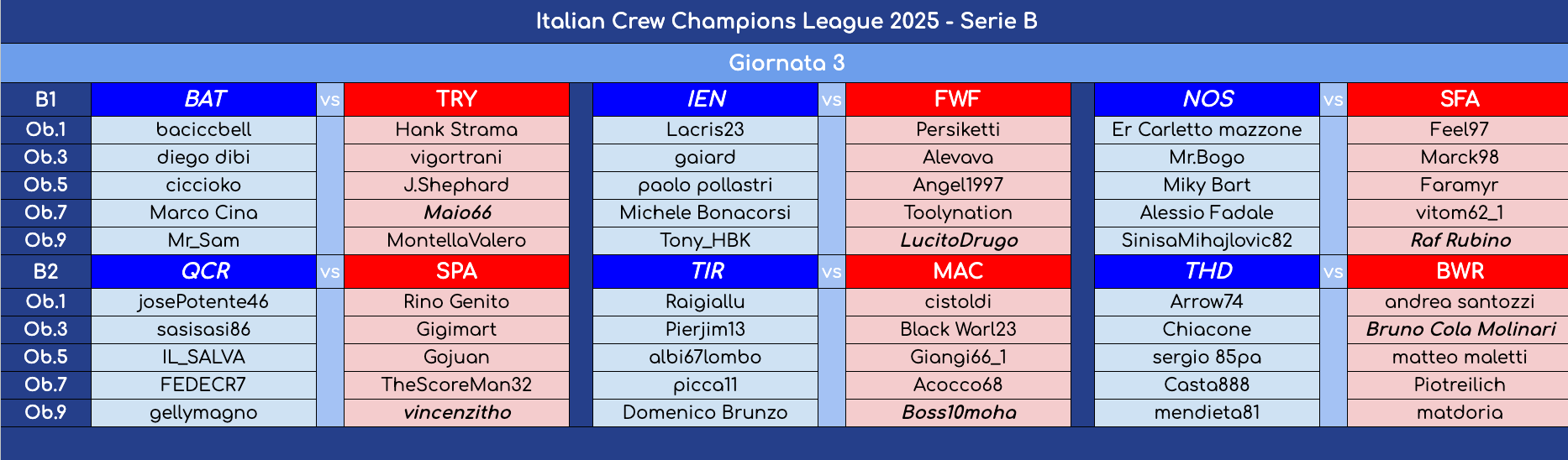Select the cell Bruno Cola Molinari

[1458, 330]
